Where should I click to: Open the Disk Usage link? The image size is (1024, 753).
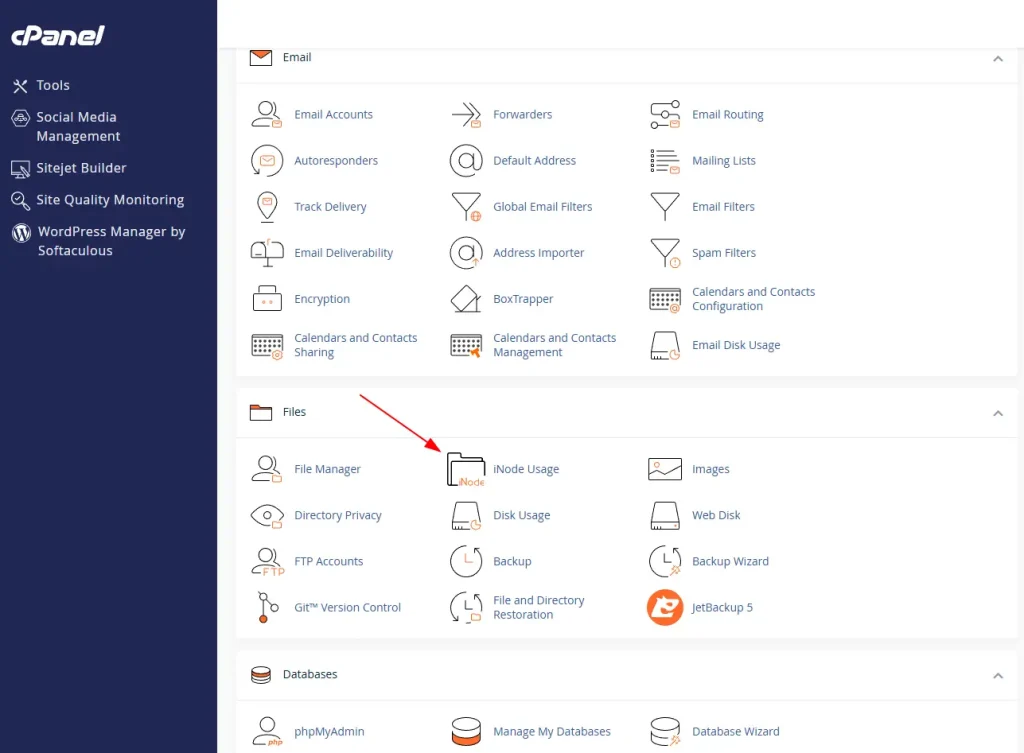point(521,515)
